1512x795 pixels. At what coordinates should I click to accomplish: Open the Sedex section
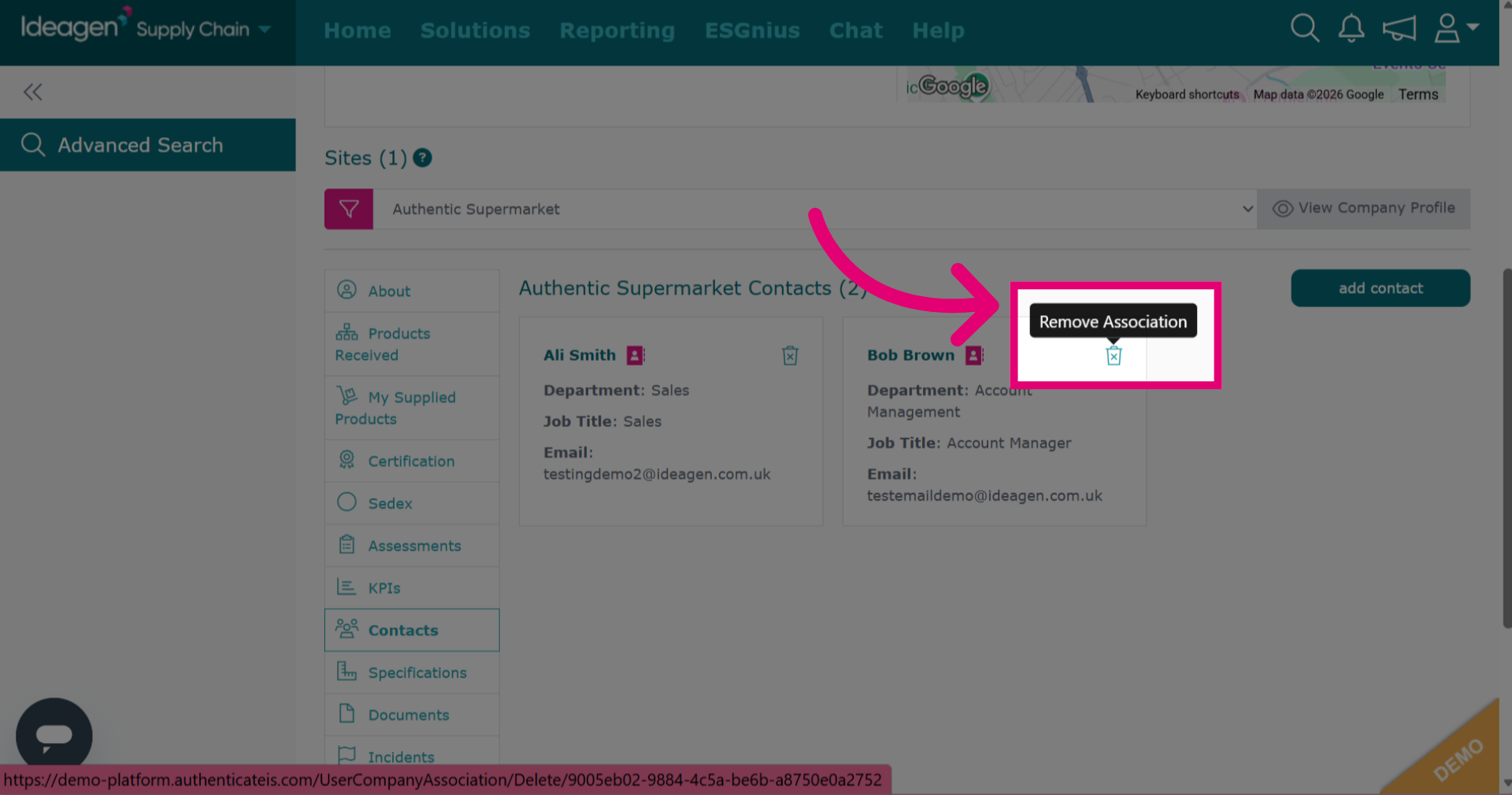(412, 503)
